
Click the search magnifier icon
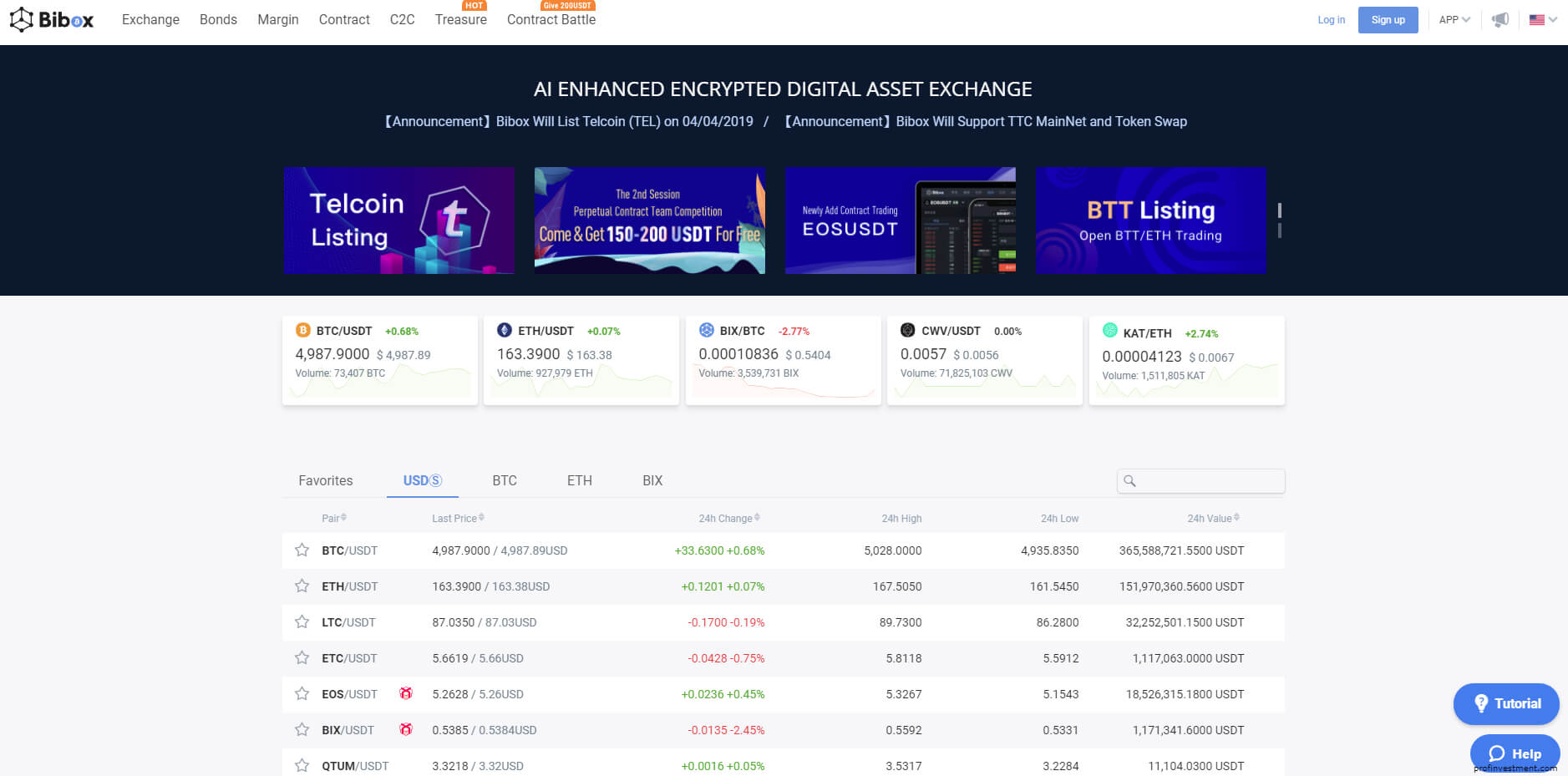pyautogui.click(x=1129, y=480)
